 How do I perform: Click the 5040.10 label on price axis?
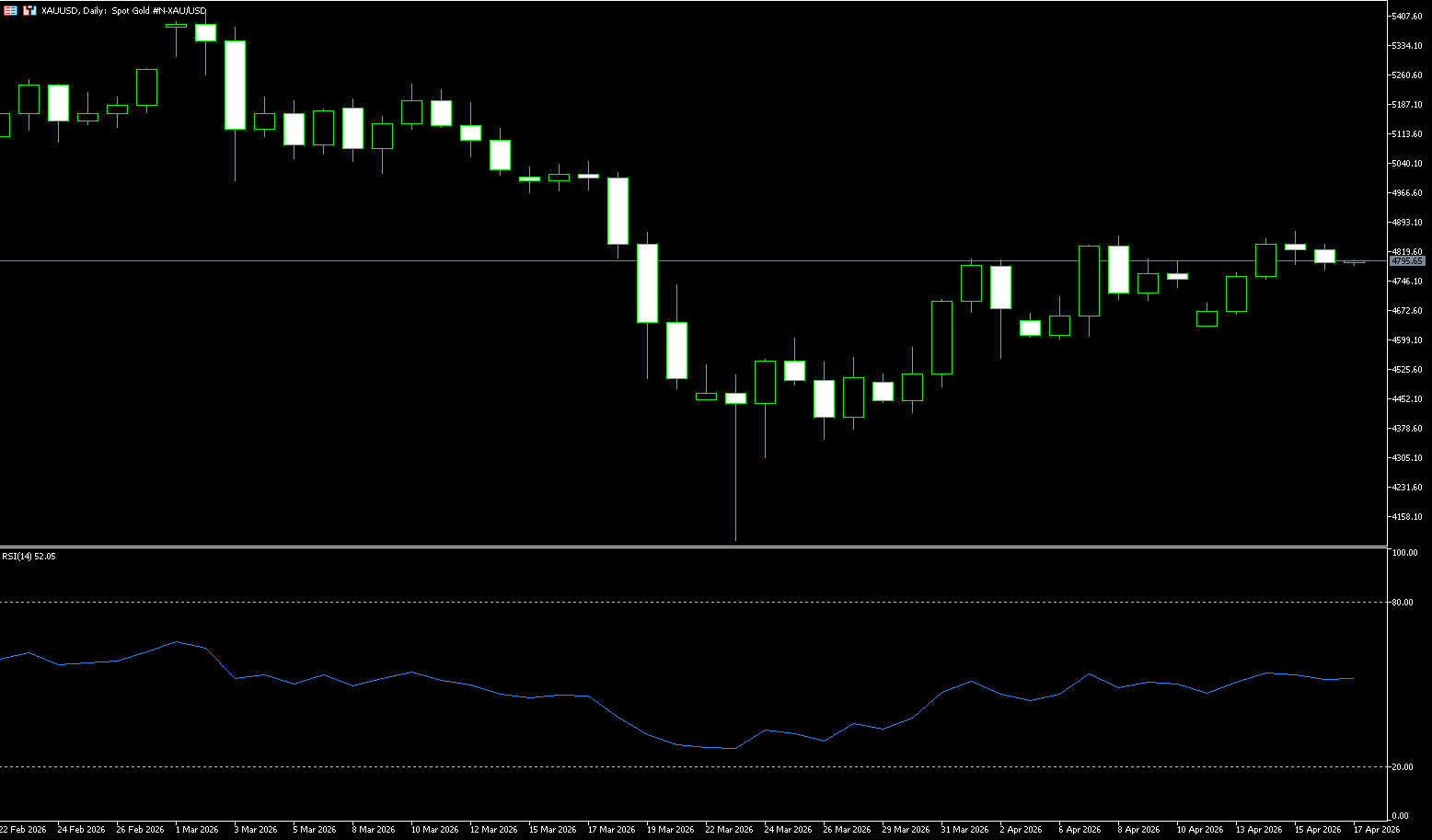(x=1407, y=164)
